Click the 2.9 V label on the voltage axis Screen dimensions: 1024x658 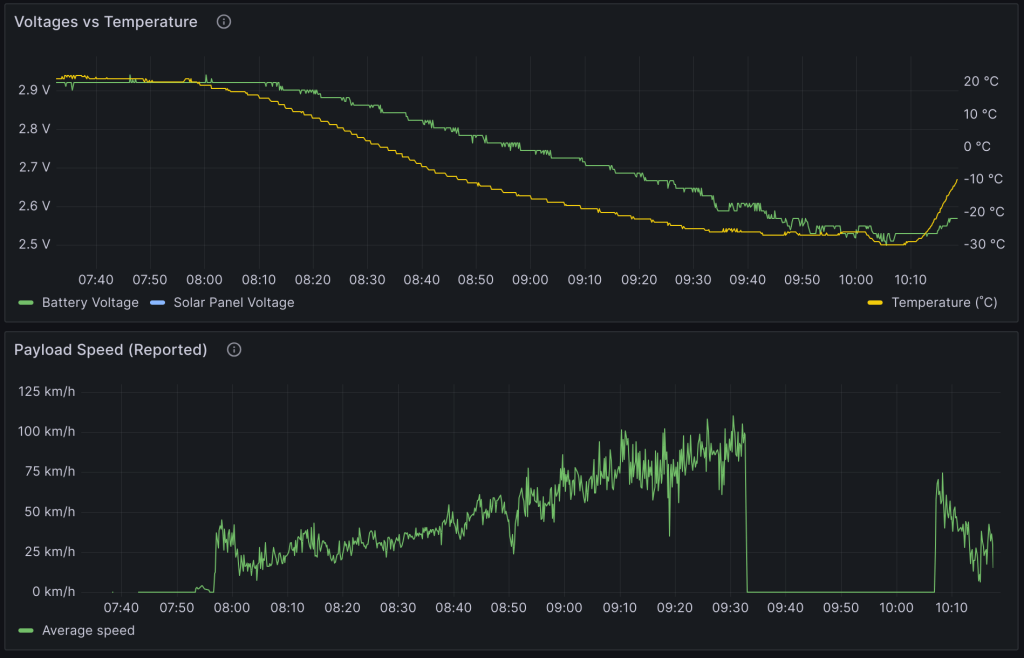(x=34, y=90)
